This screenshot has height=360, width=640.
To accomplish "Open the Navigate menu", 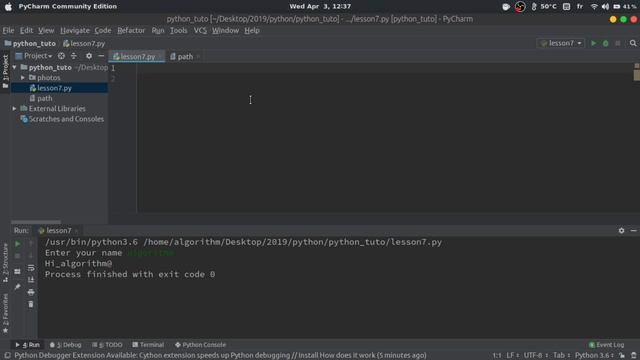I will [x=75, y=31].
